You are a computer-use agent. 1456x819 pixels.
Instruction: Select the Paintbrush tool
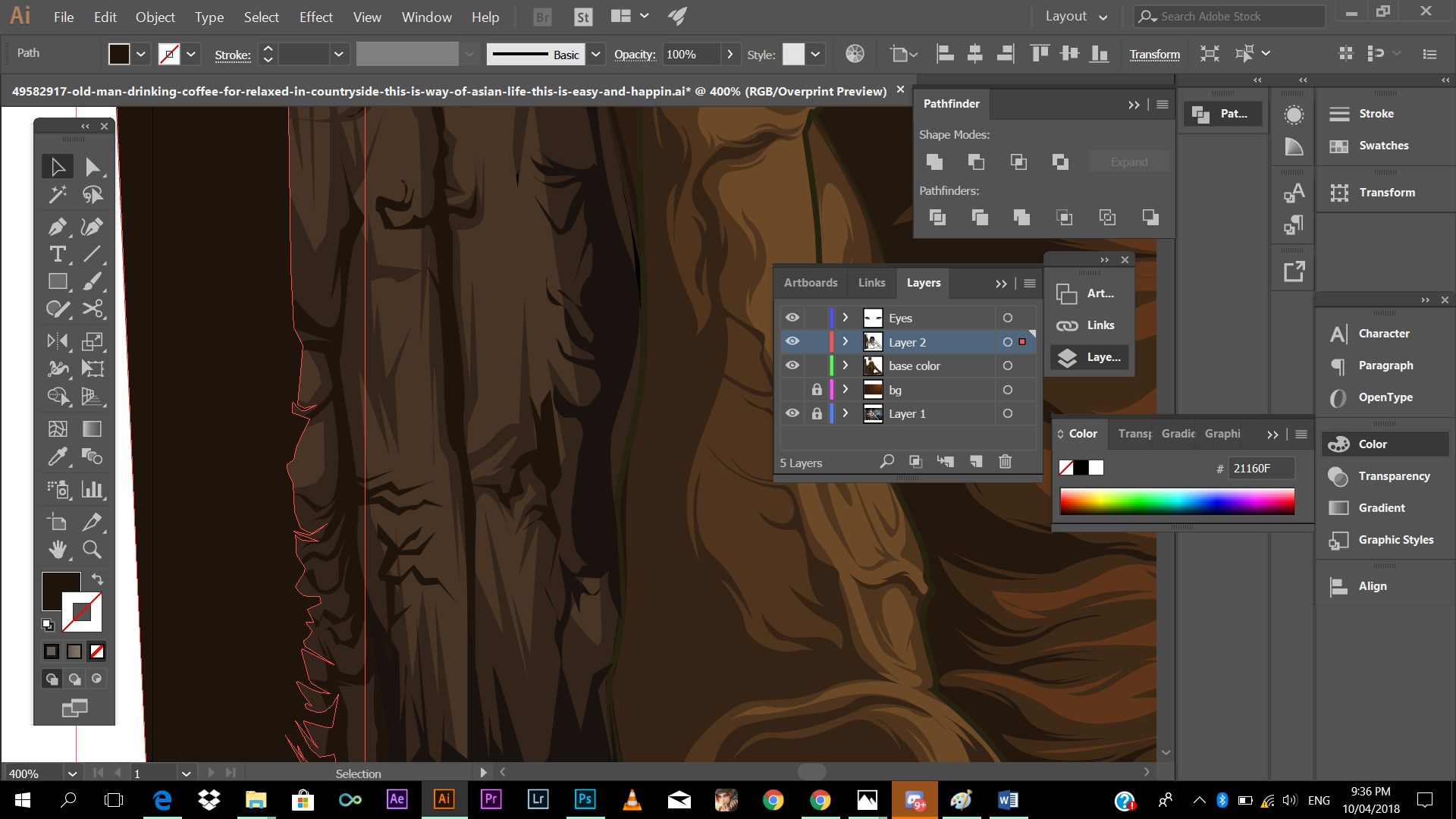click(93, 281)
